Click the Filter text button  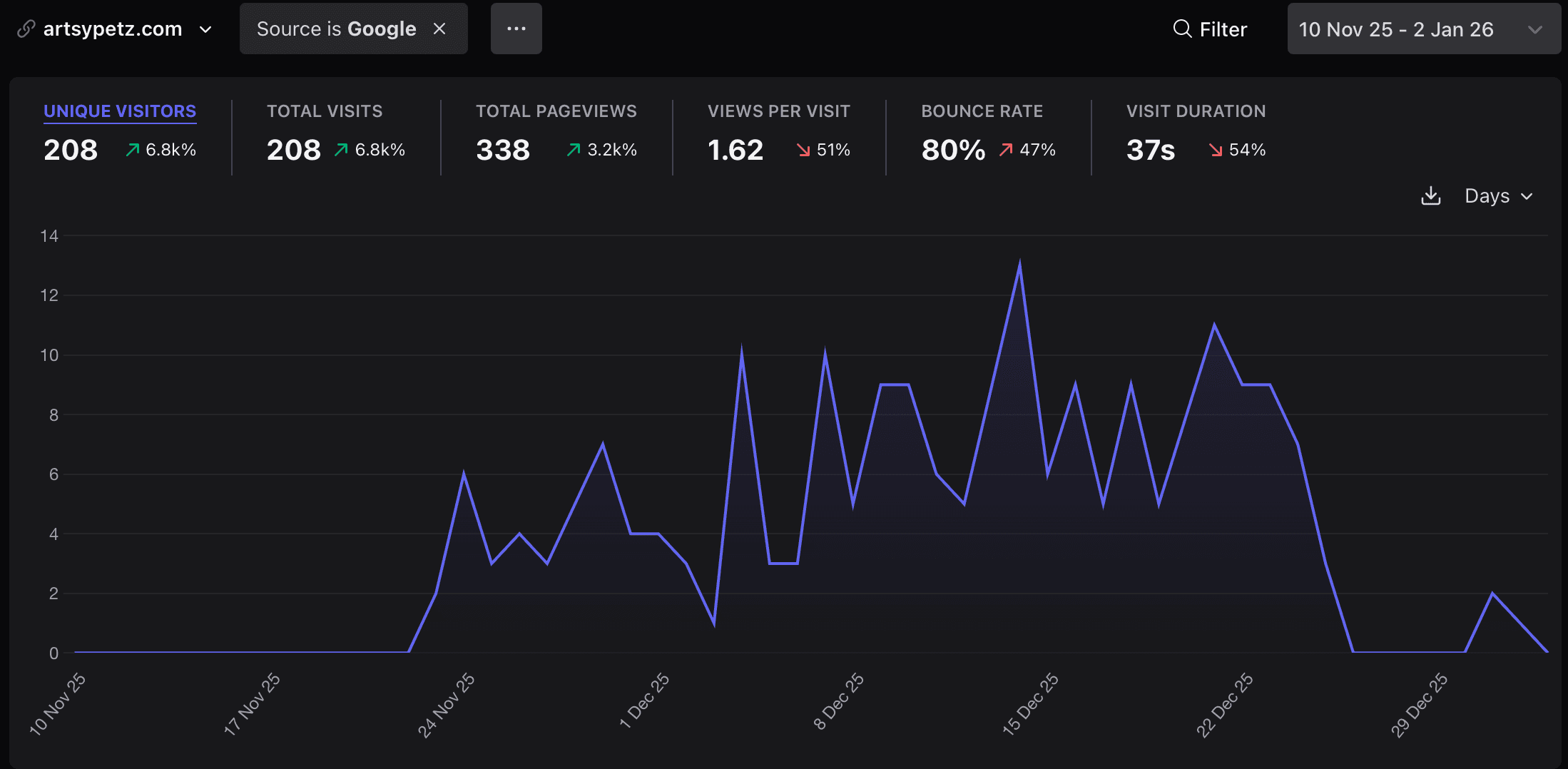pos(1223,29)
